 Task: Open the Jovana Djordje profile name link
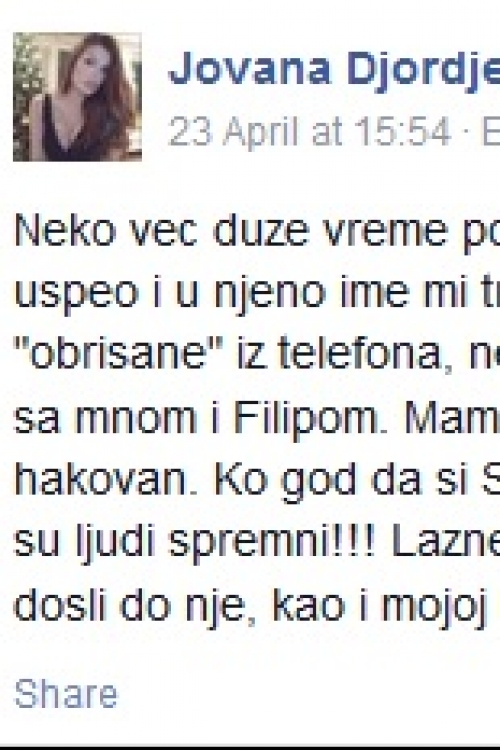(334, 68)
